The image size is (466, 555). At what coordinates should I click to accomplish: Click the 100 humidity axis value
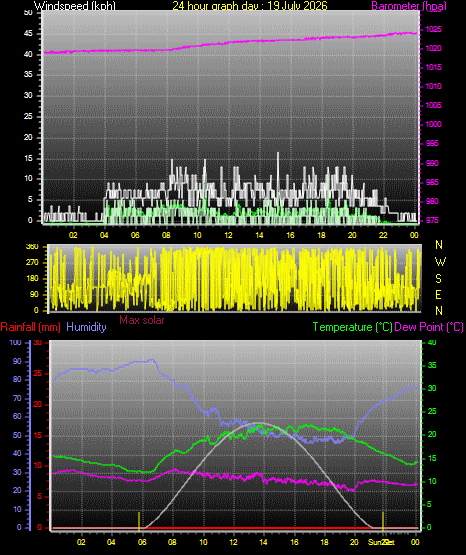(15, 343)
